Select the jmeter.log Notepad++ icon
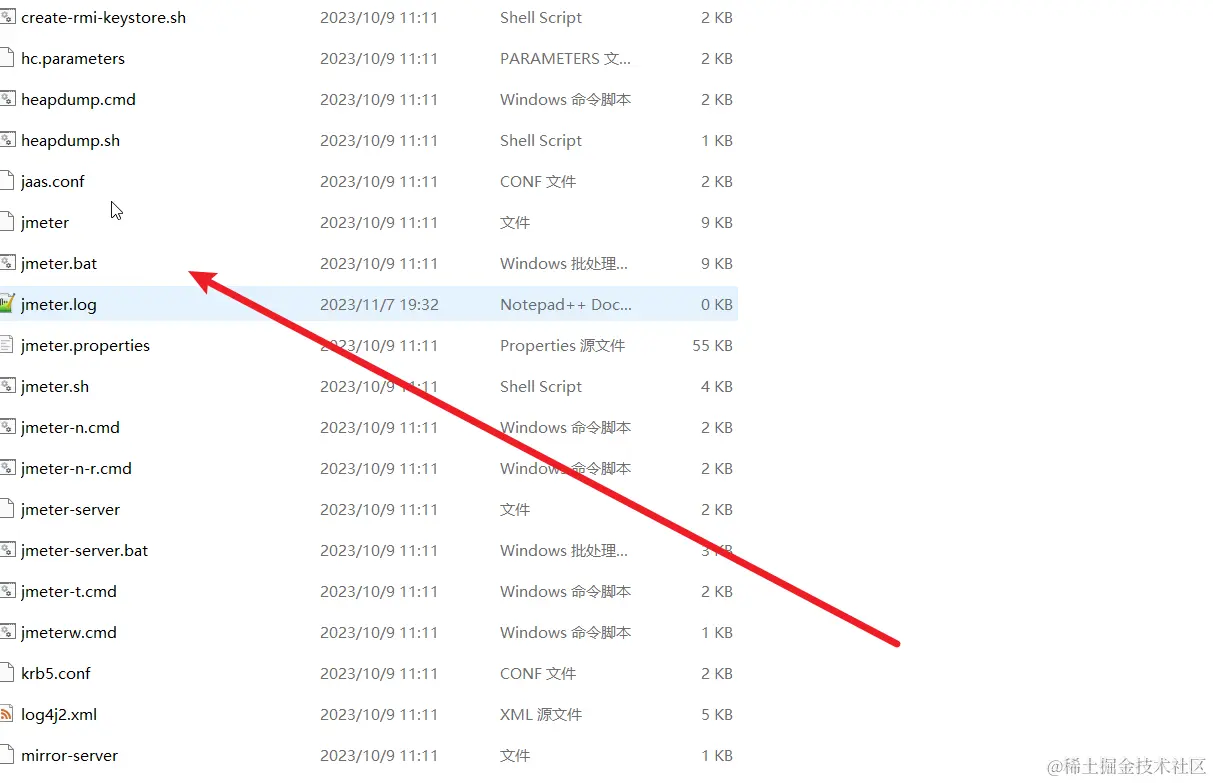The height and width of the screenshot is (783, 1213). coord(6,304)
